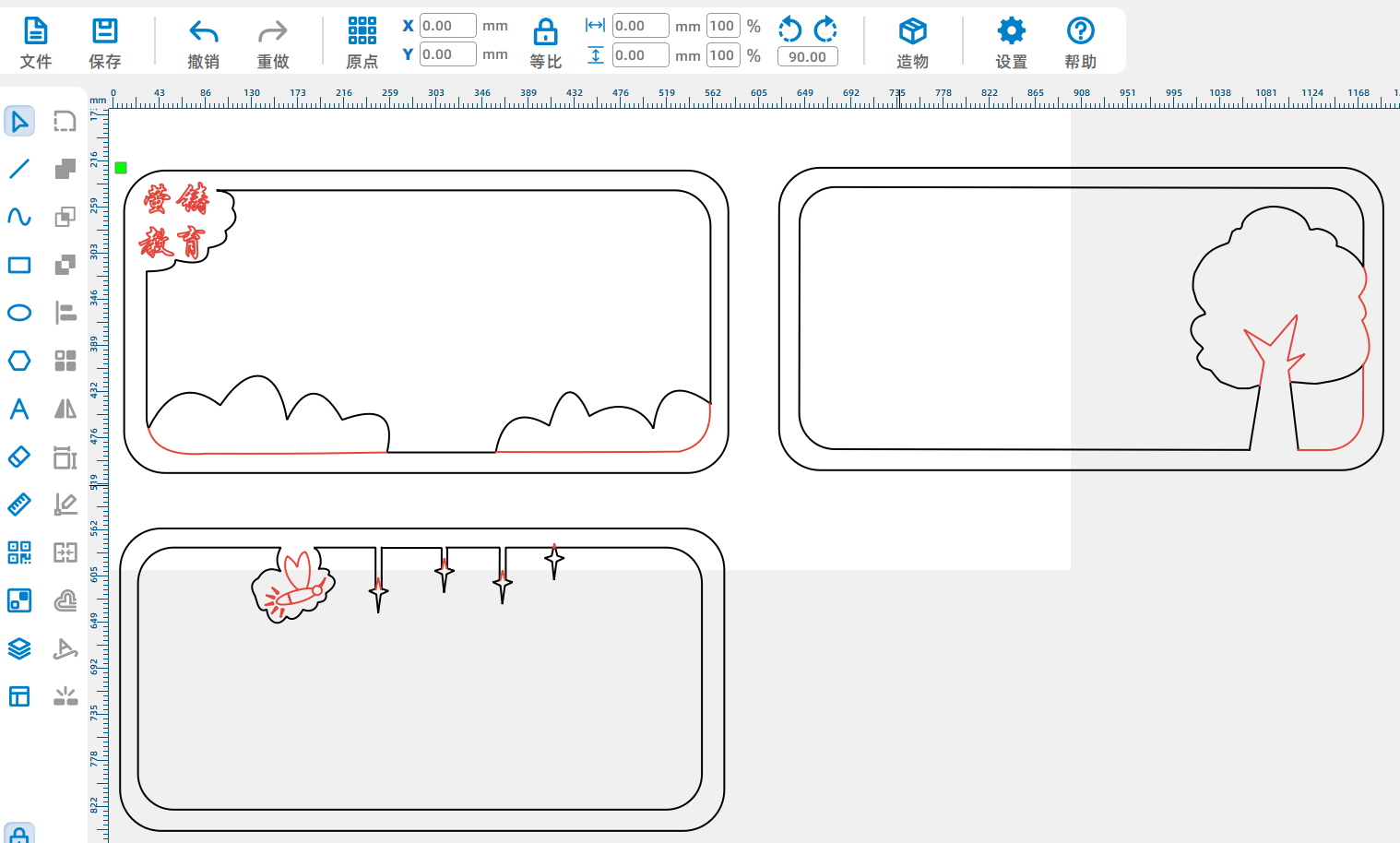The width and height of the screenshot is (1400, 843).
Task: Choose the straight line drawing tool
Action: tap(19, 169)
